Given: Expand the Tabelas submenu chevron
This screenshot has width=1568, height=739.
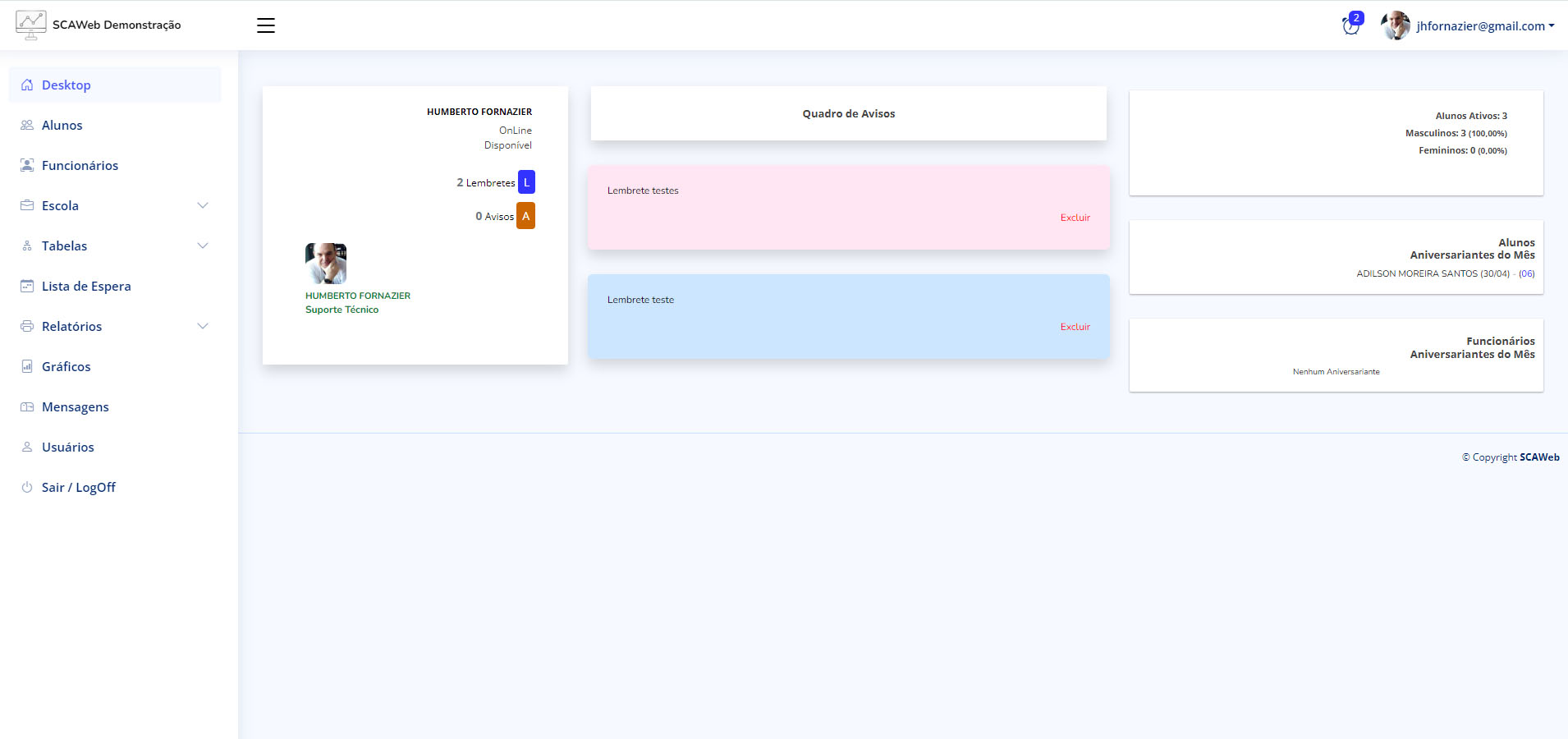Looking at the screenshot, I should tap(203, 246).
